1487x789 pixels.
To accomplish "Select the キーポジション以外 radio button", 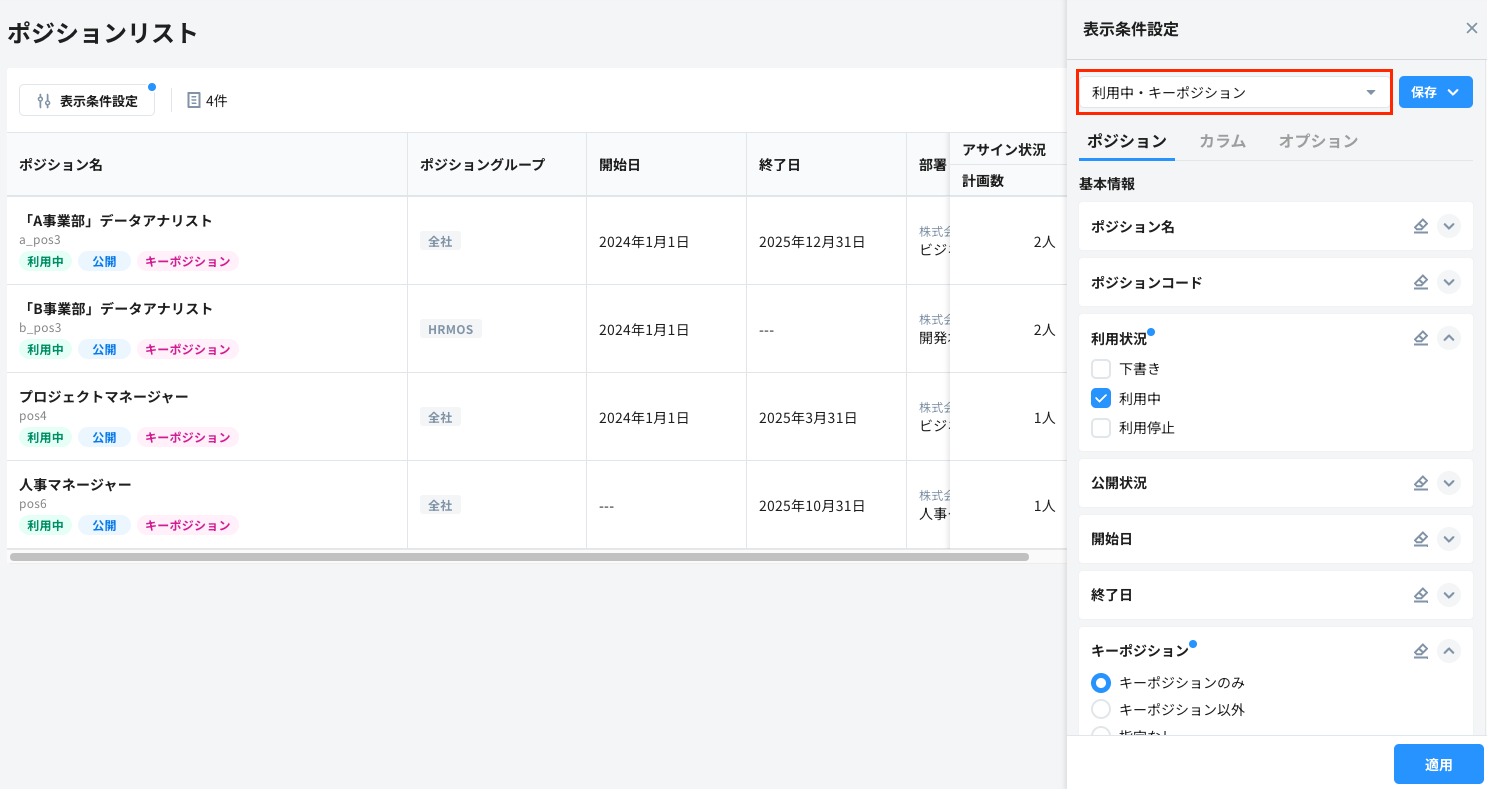I will (1101, 709).
